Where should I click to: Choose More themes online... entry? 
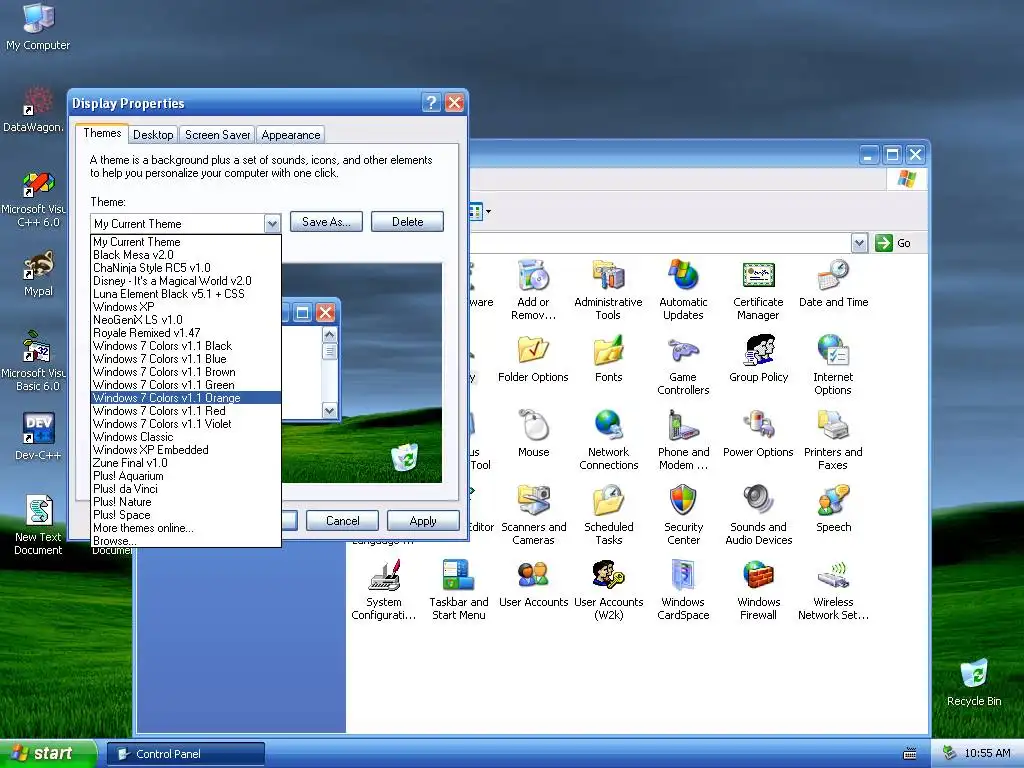[x=186, y=528]
